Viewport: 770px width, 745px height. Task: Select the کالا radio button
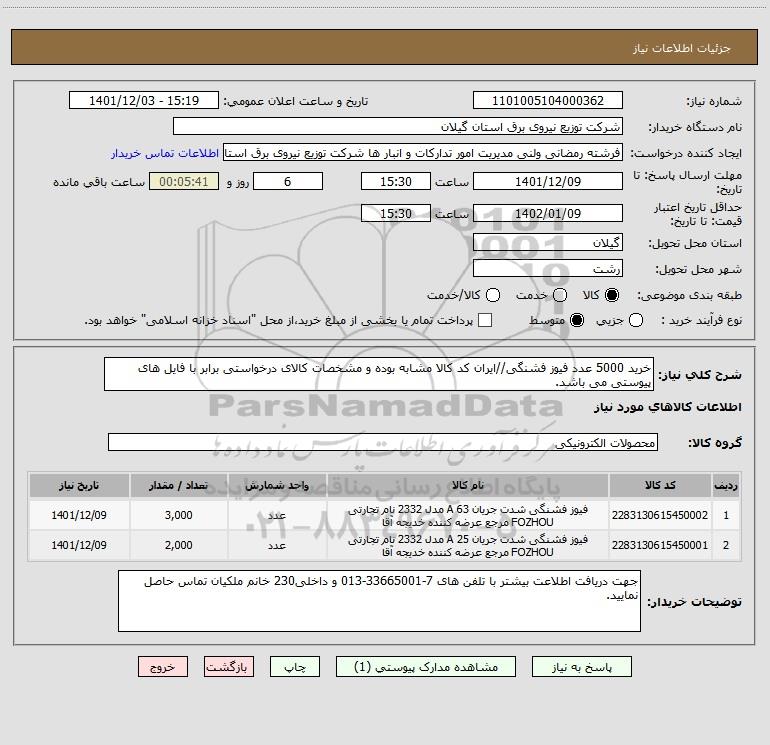coord(612,295)
